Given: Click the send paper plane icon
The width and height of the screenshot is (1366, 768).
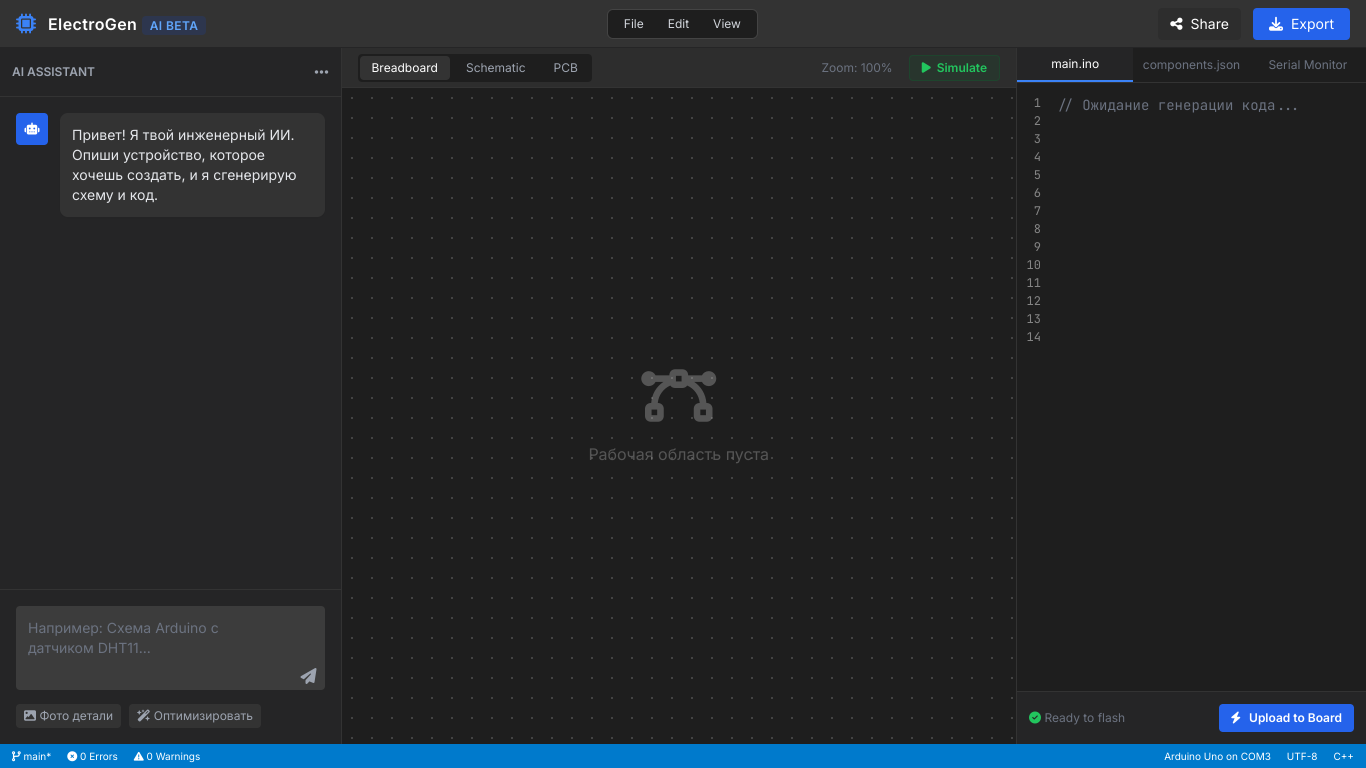Looking at the screenshot, I should [308, 676].
